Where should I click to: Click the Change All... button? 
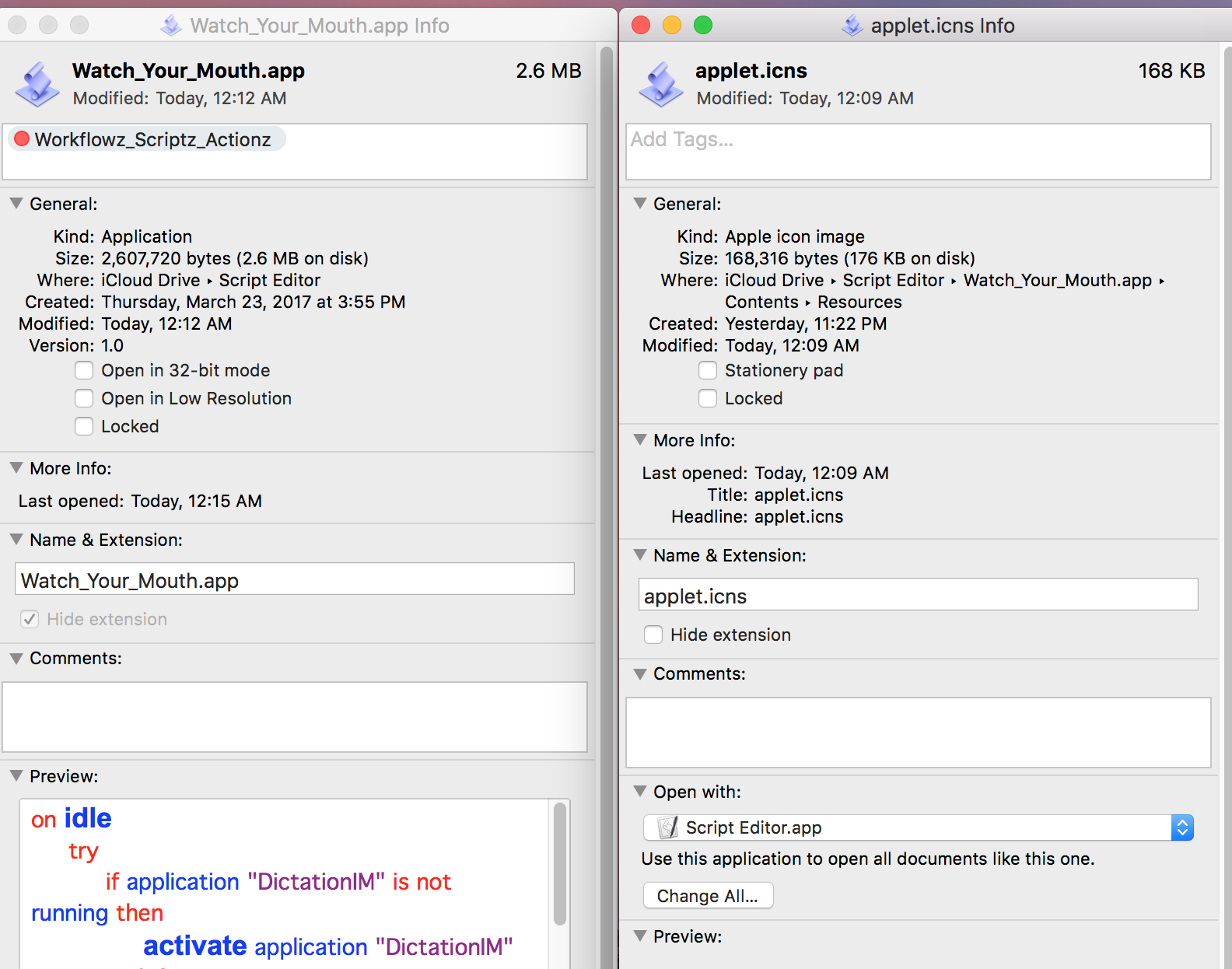(708, 896)
